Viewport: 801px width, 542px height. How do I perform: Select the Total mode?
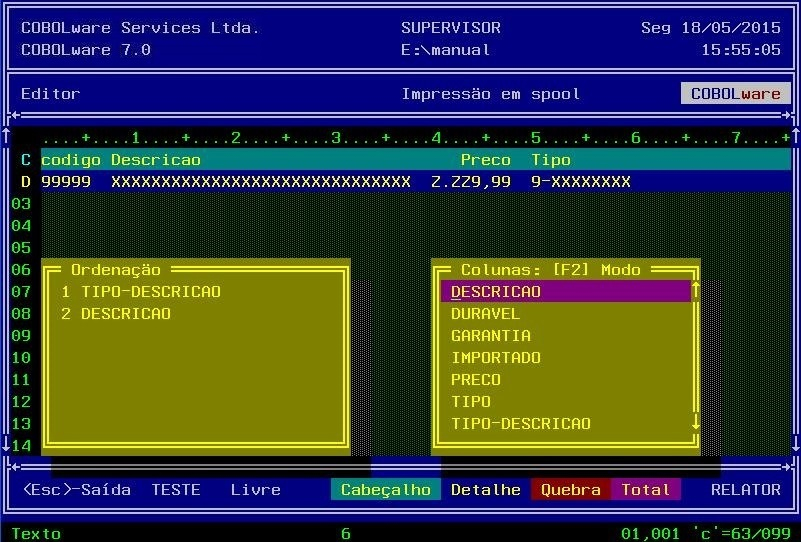[646, 489]
